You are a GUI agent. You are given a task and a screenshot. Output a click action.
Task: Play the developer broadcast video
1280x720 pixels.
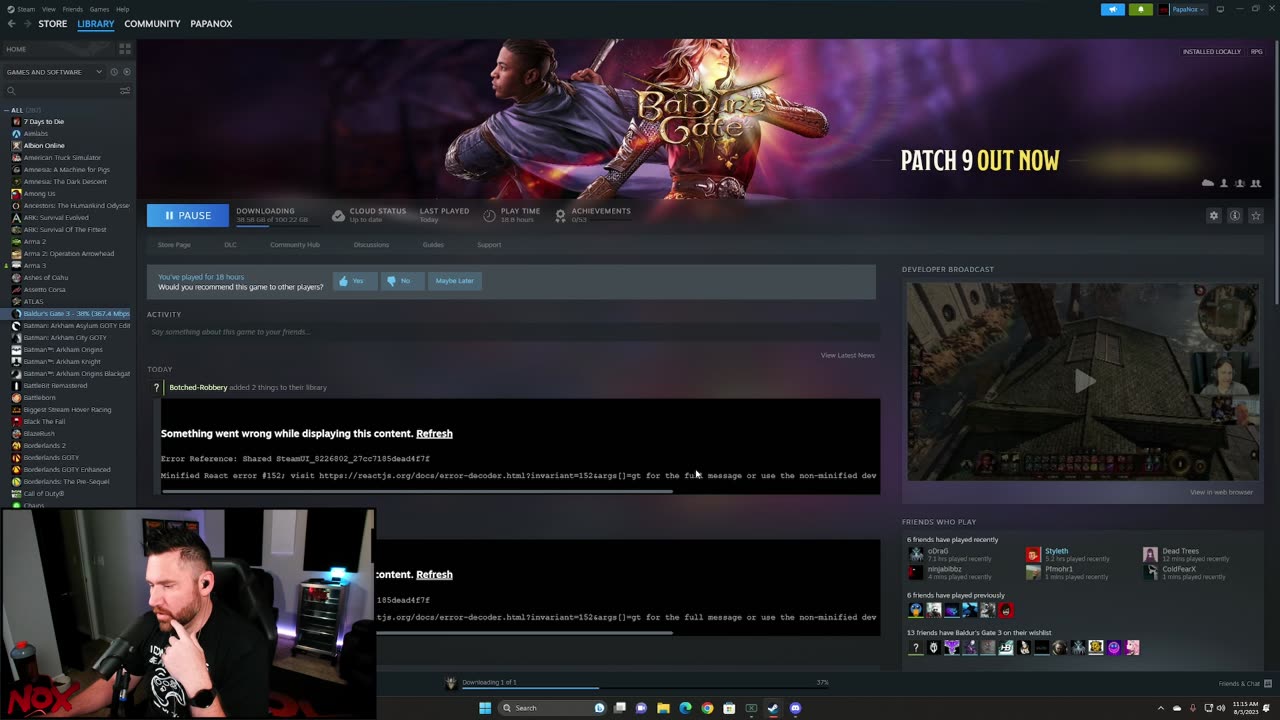point(1083,381)
